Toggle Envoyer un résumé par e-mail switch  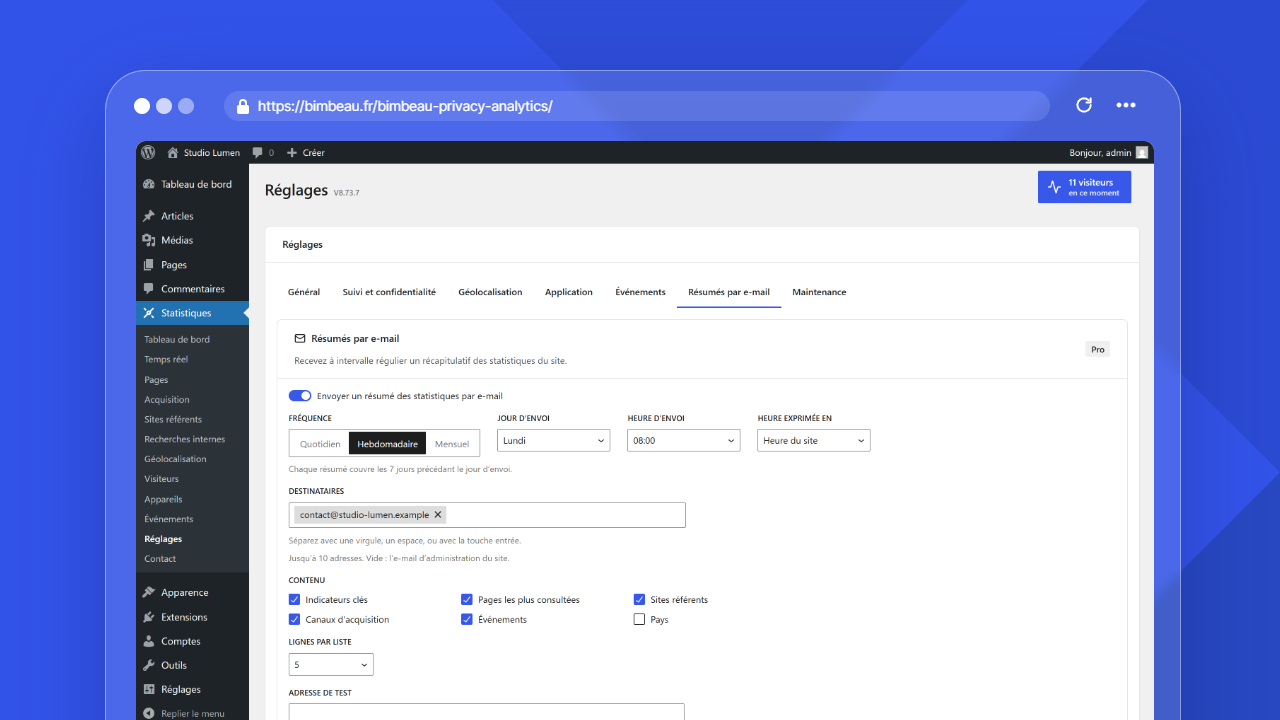coord(300,396)
